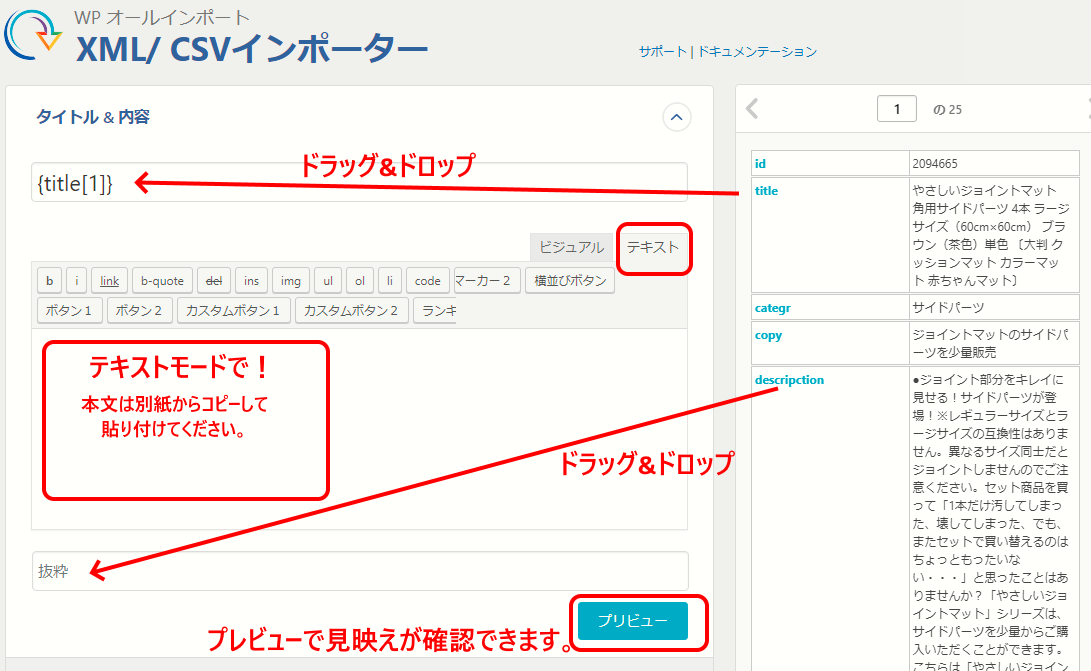Click the ins toolbar button
This screenshot has width=1091, height=671.
pyautogui.click(x=252, y=281)
